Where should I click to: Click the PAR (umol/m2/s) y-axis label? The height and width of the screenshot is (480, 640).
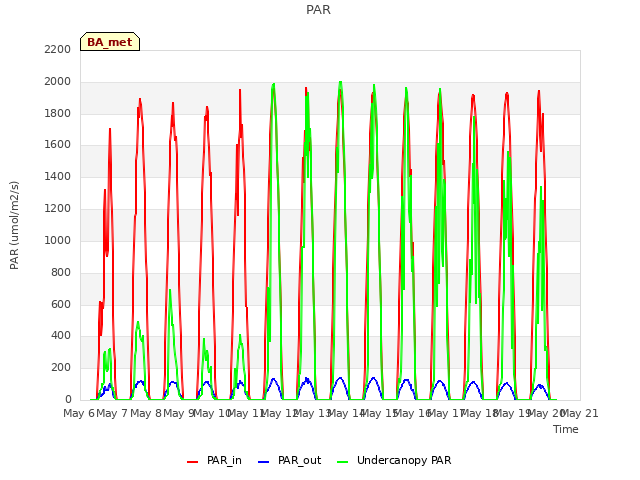pos(14,225)
